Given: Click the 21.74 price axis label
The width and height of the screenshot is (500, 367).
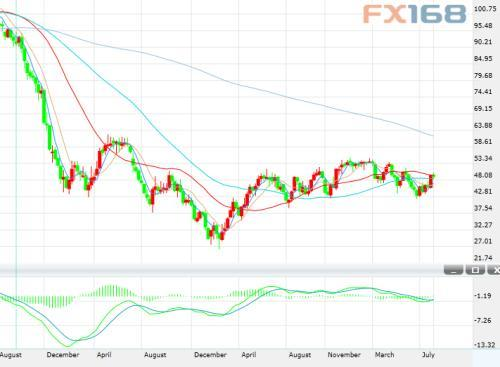Looking at the screenshot, I should click(x=483, y=258).
